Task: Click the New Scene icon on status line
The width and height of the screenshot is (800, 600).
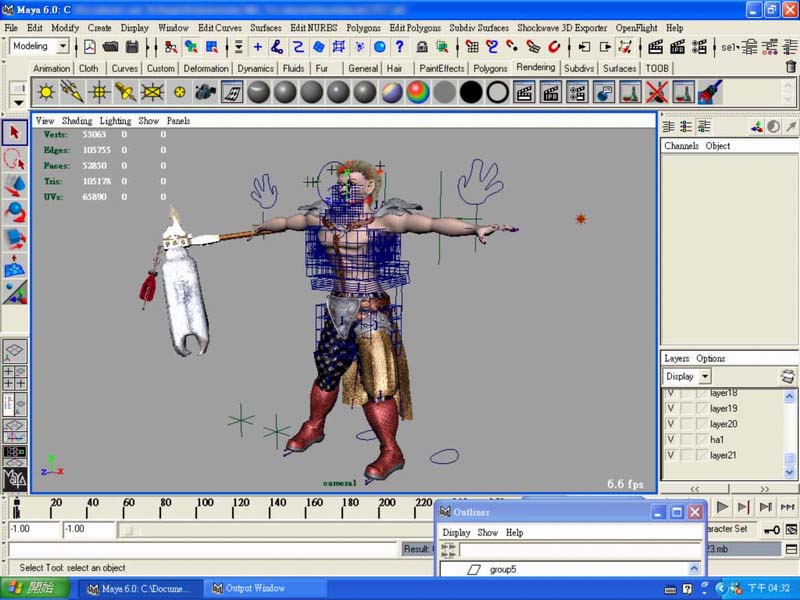Action: (x=90, y=47)
